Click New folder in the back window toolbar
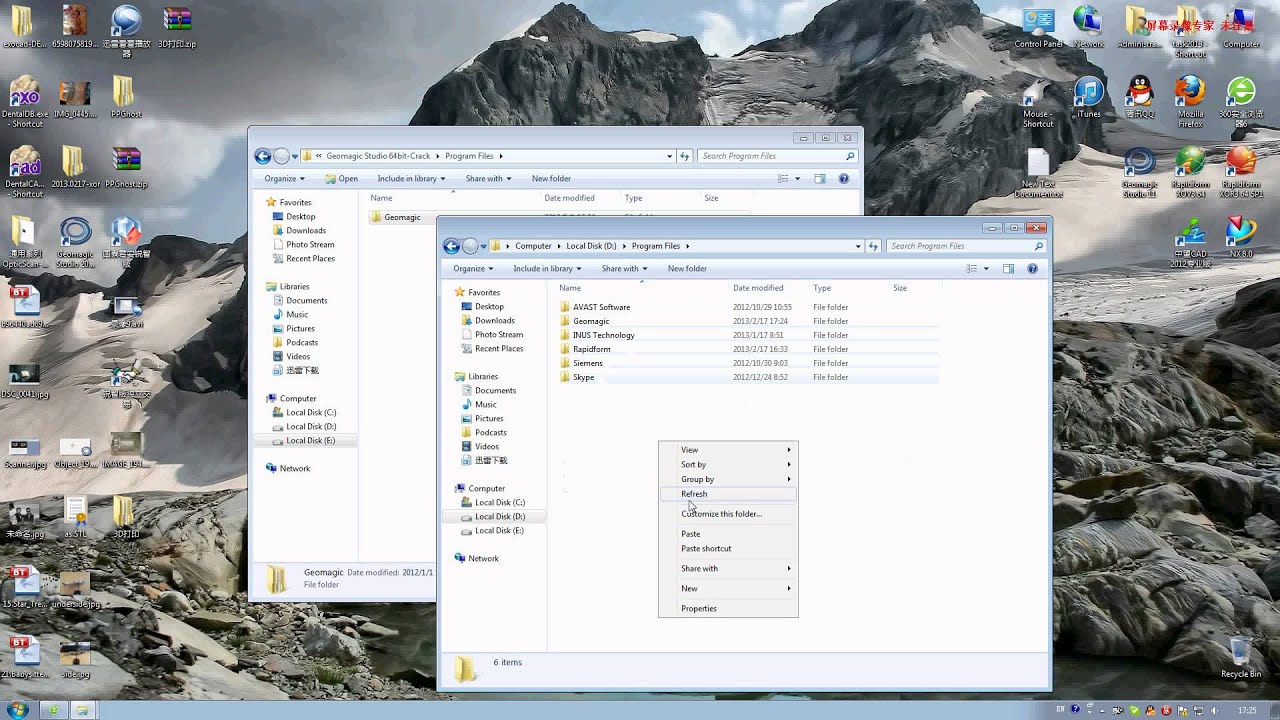Image resolution: width=1280 pixels, height=720 pixels. coord(551,178)
